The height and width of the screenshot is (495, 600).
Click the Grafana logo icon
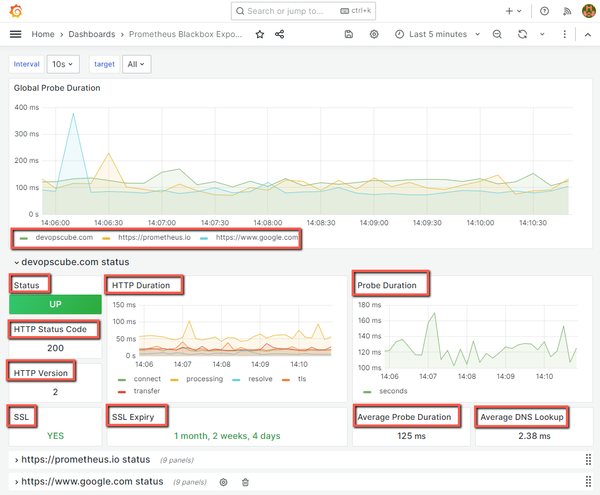point(14,11)
